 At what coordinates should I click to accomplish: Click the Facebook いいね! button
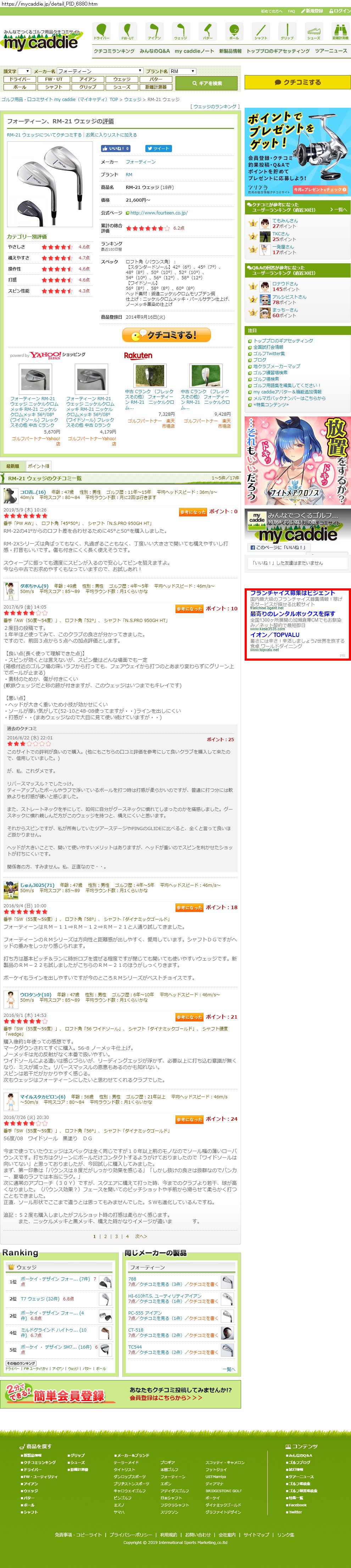(x=116, y=149)
